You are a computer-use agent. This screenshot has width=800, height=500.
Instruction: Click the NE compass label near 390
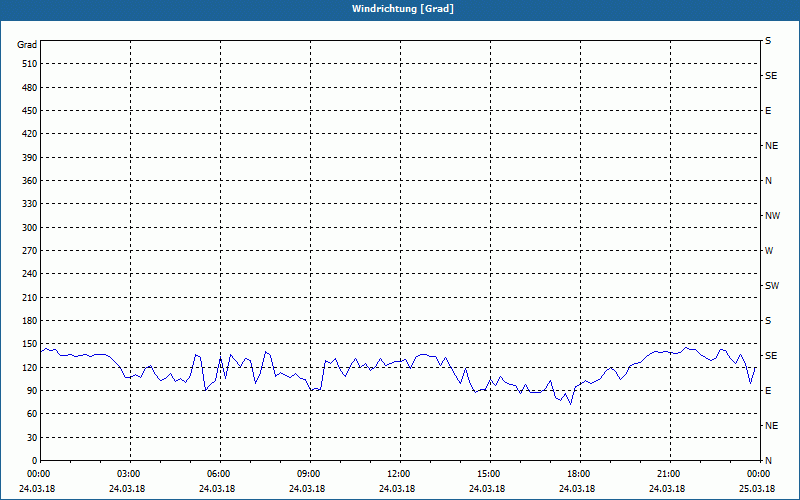771,146
